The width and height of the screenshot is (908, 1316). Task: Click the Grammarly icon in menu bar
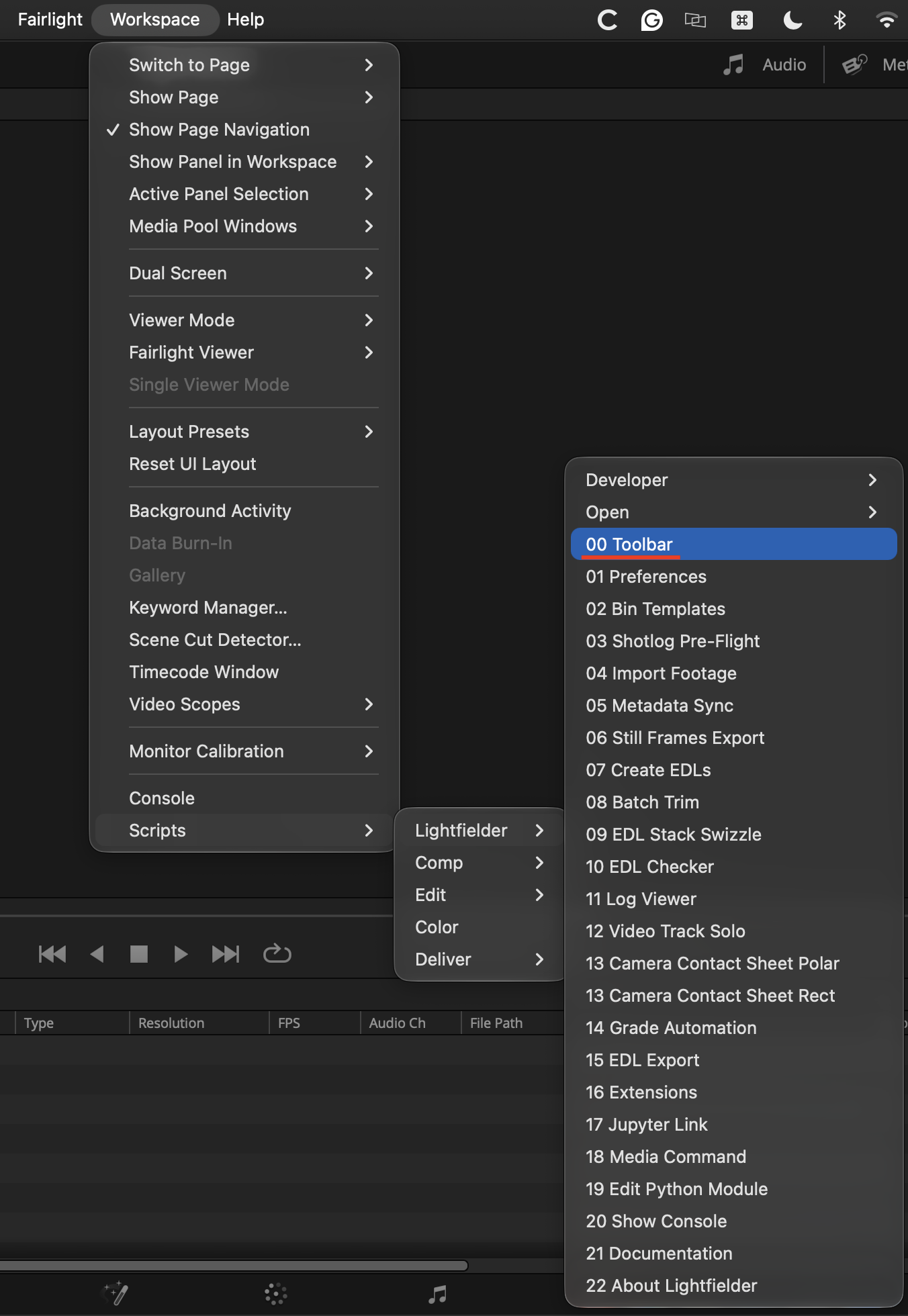(651, 20)
